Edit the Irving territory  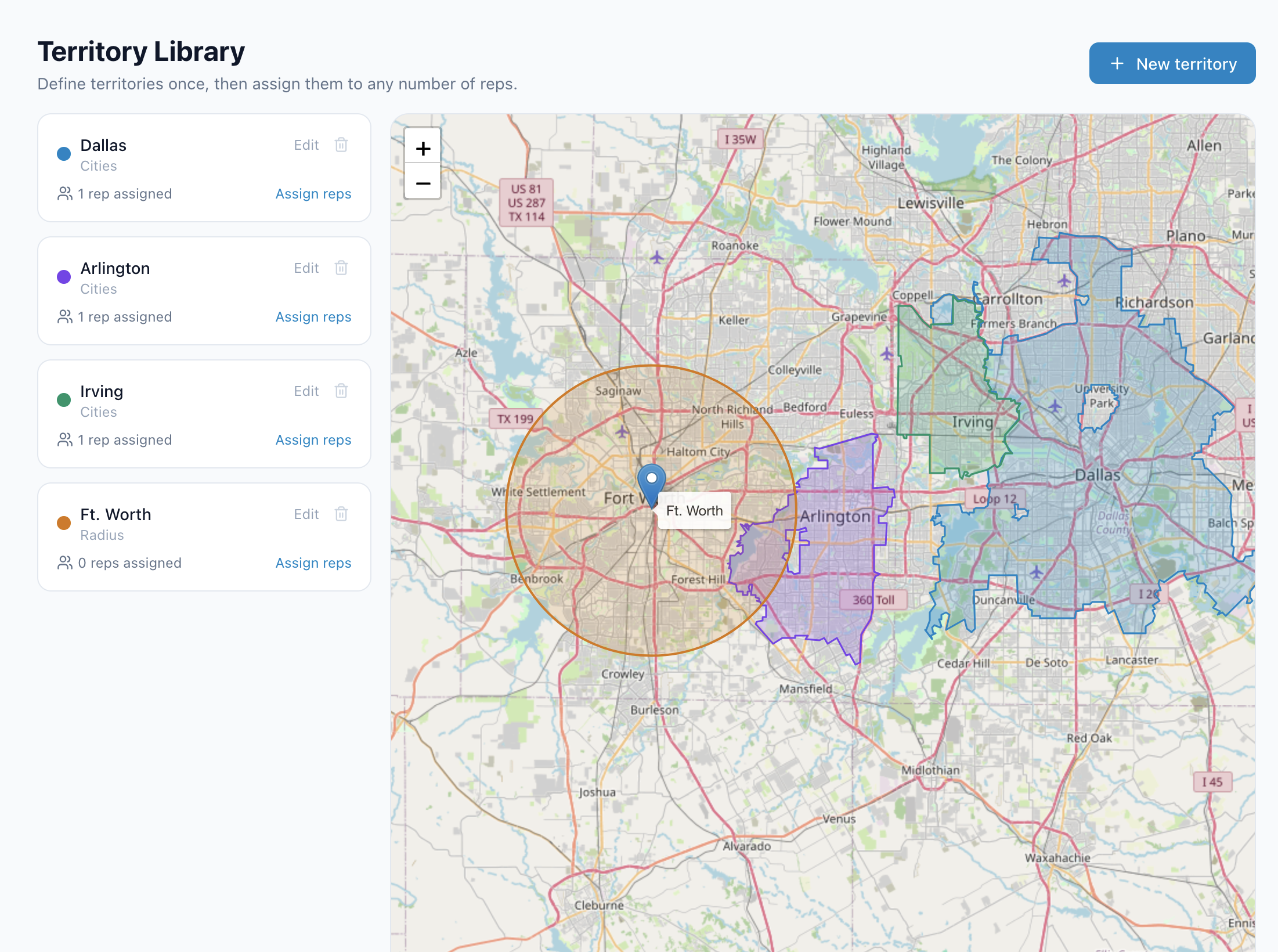(x=306, y=391)
